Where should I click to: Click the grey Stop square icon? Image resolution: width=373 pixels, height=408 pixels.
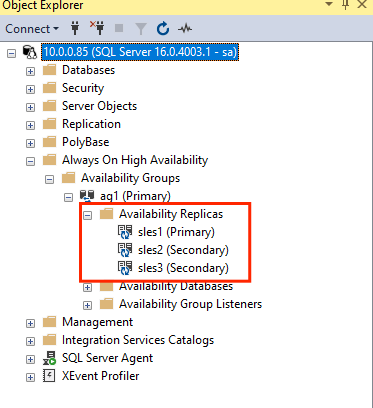pos(119,28)
